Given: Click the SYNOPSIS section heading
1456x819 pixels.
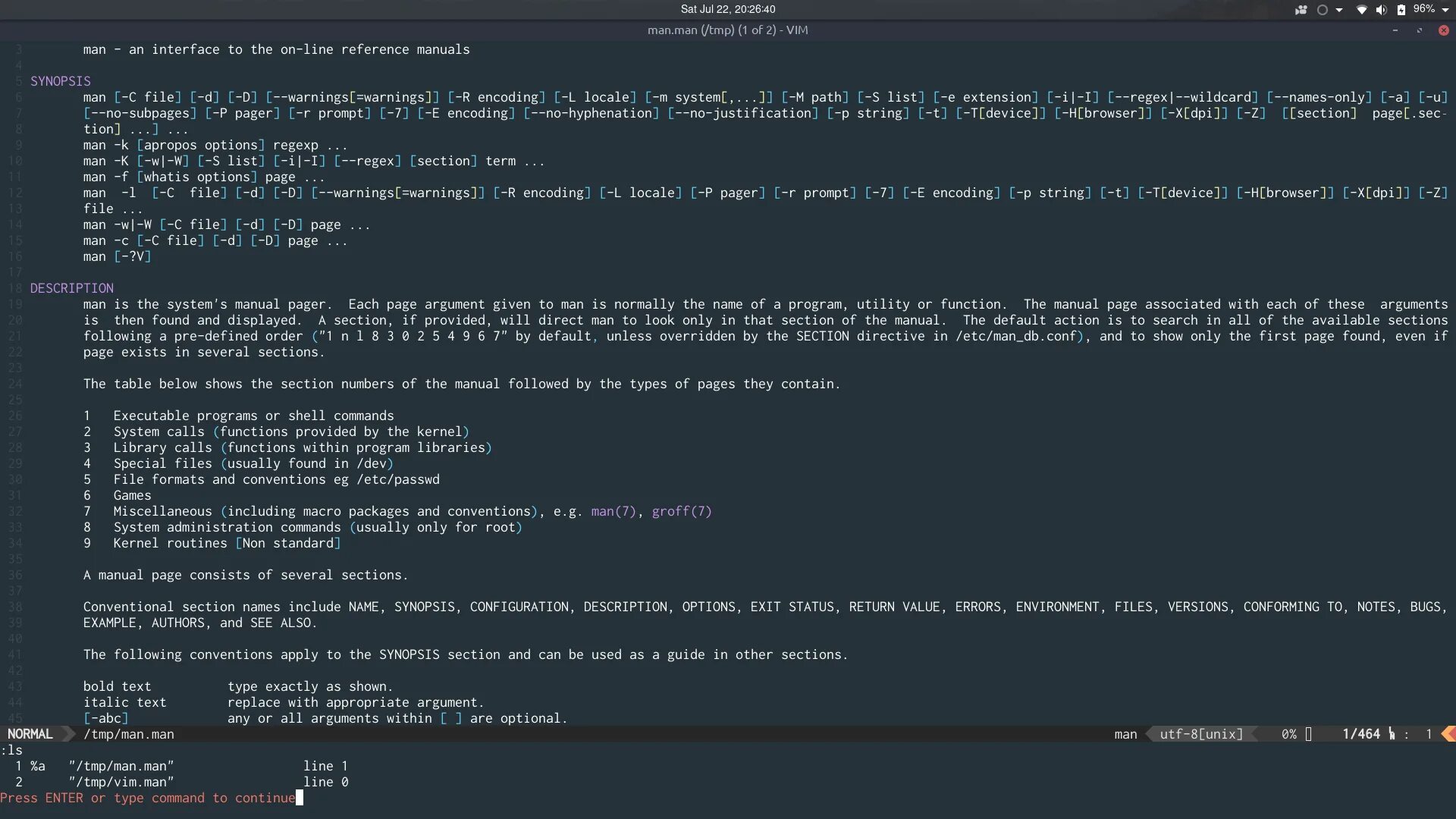Looking at the screenshot, I should tap(61, 81).
